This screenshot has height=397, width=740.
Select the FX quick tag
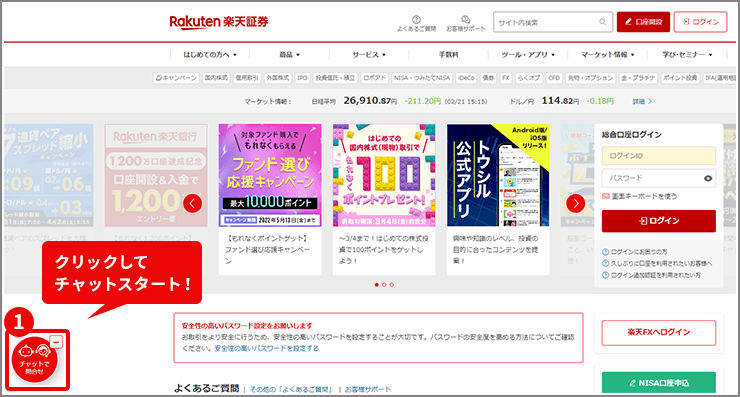pyautogui.click(x=506, y=78)
